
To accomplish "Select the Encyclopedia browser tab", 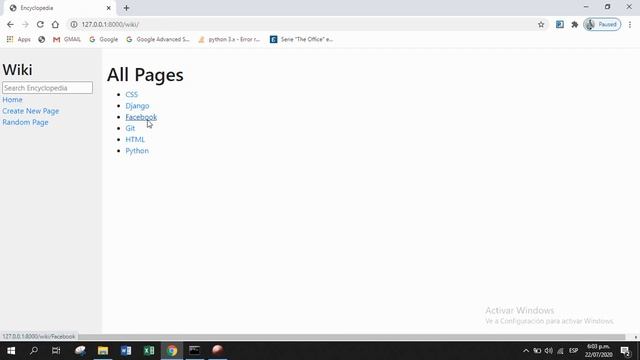I will 59,8.
